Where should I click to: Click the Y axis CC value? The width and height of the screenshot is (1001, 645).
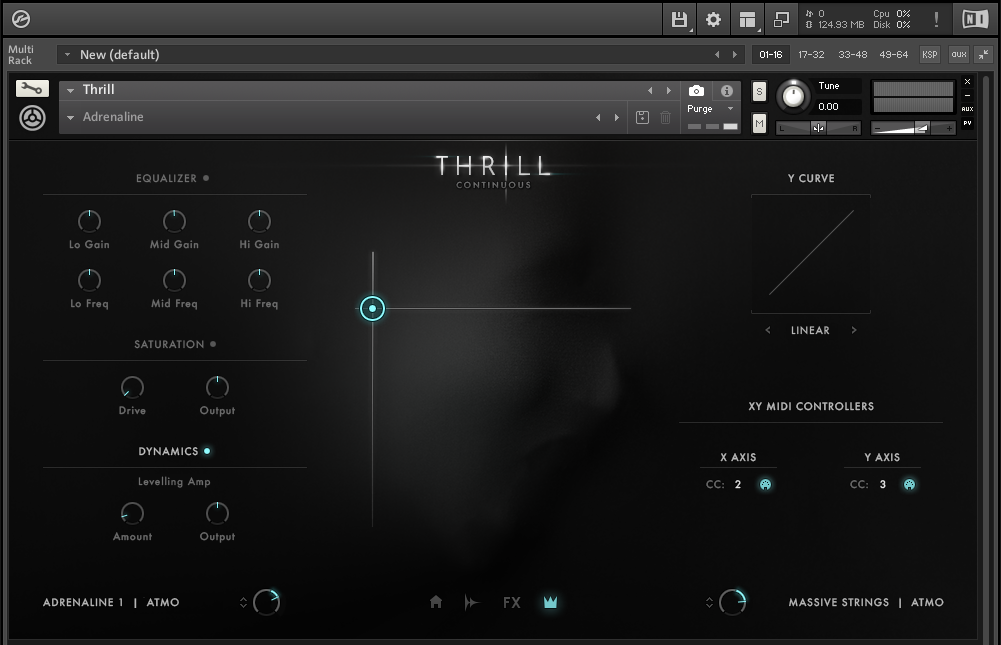[883, 484]
